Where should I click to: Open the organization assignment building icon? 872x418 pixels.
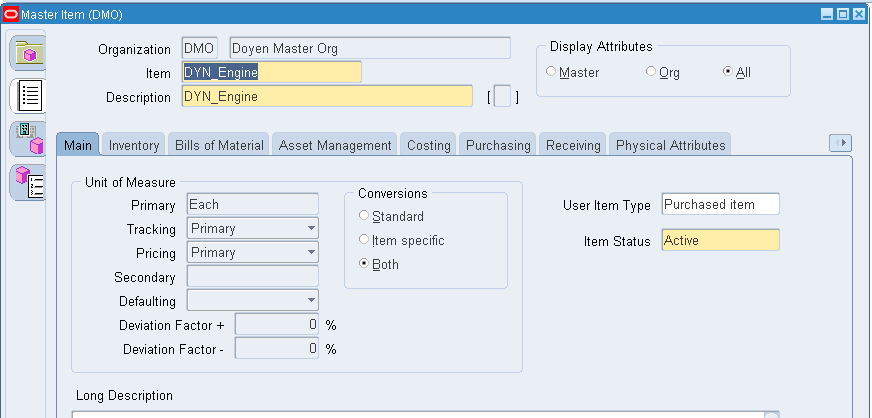point(29,138)
